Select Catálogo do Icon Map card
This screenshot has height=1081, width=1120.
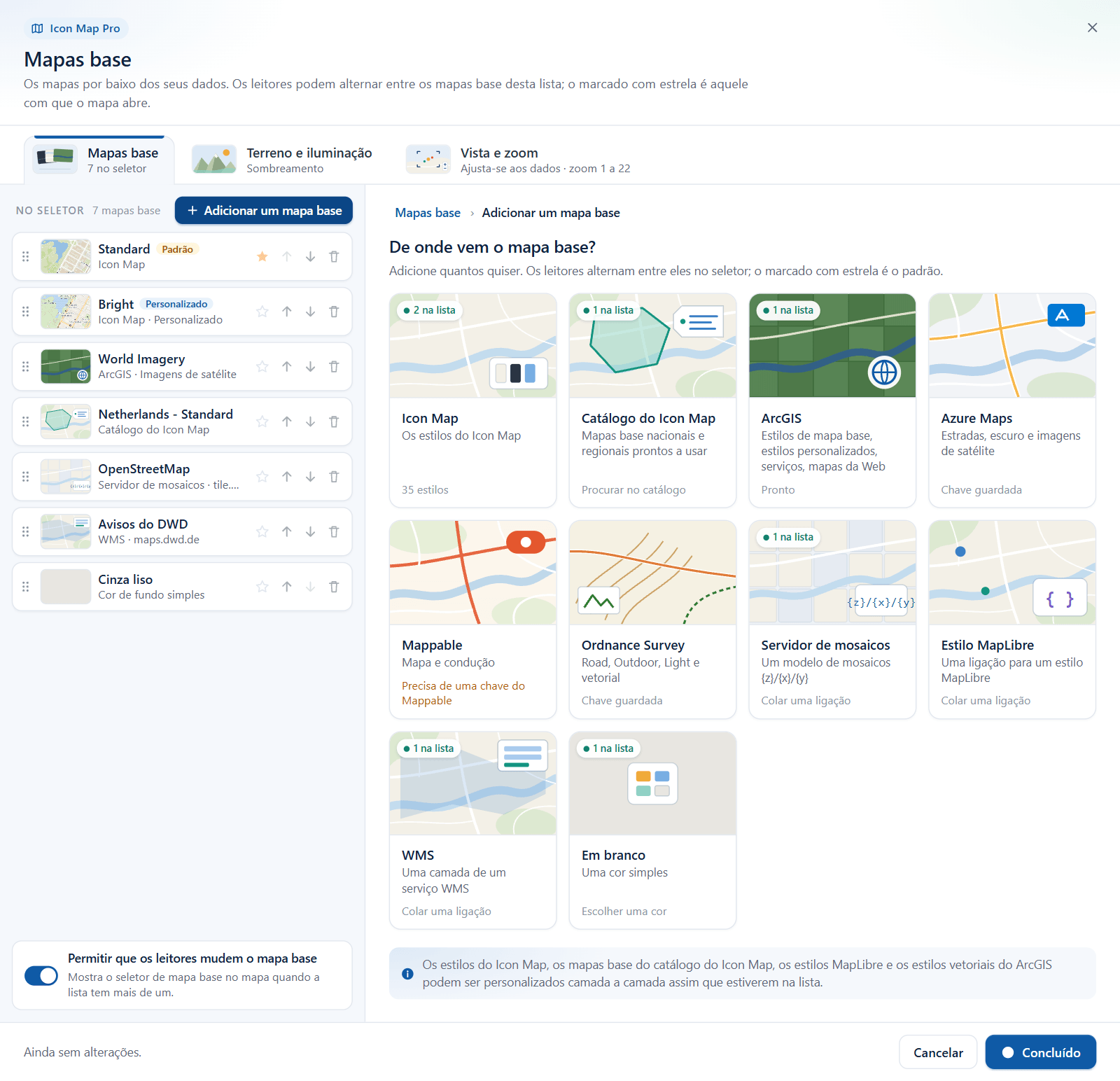(x=653, y=400)
